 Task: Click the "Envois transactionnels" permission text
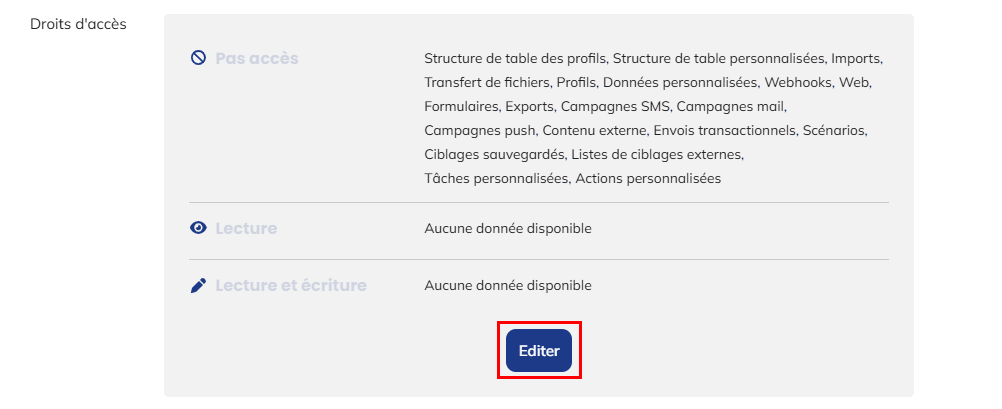coord(740,130)
